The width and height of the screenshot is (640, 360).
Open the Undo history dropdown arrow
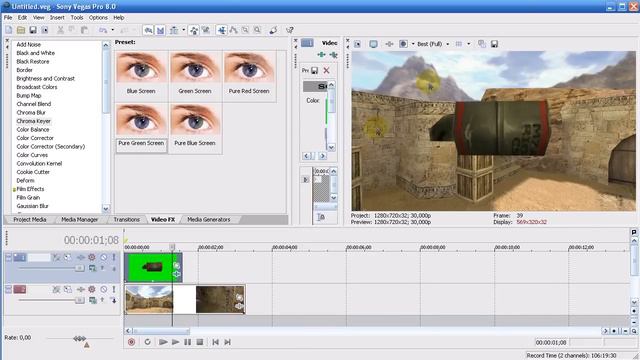tap(113, 30)
